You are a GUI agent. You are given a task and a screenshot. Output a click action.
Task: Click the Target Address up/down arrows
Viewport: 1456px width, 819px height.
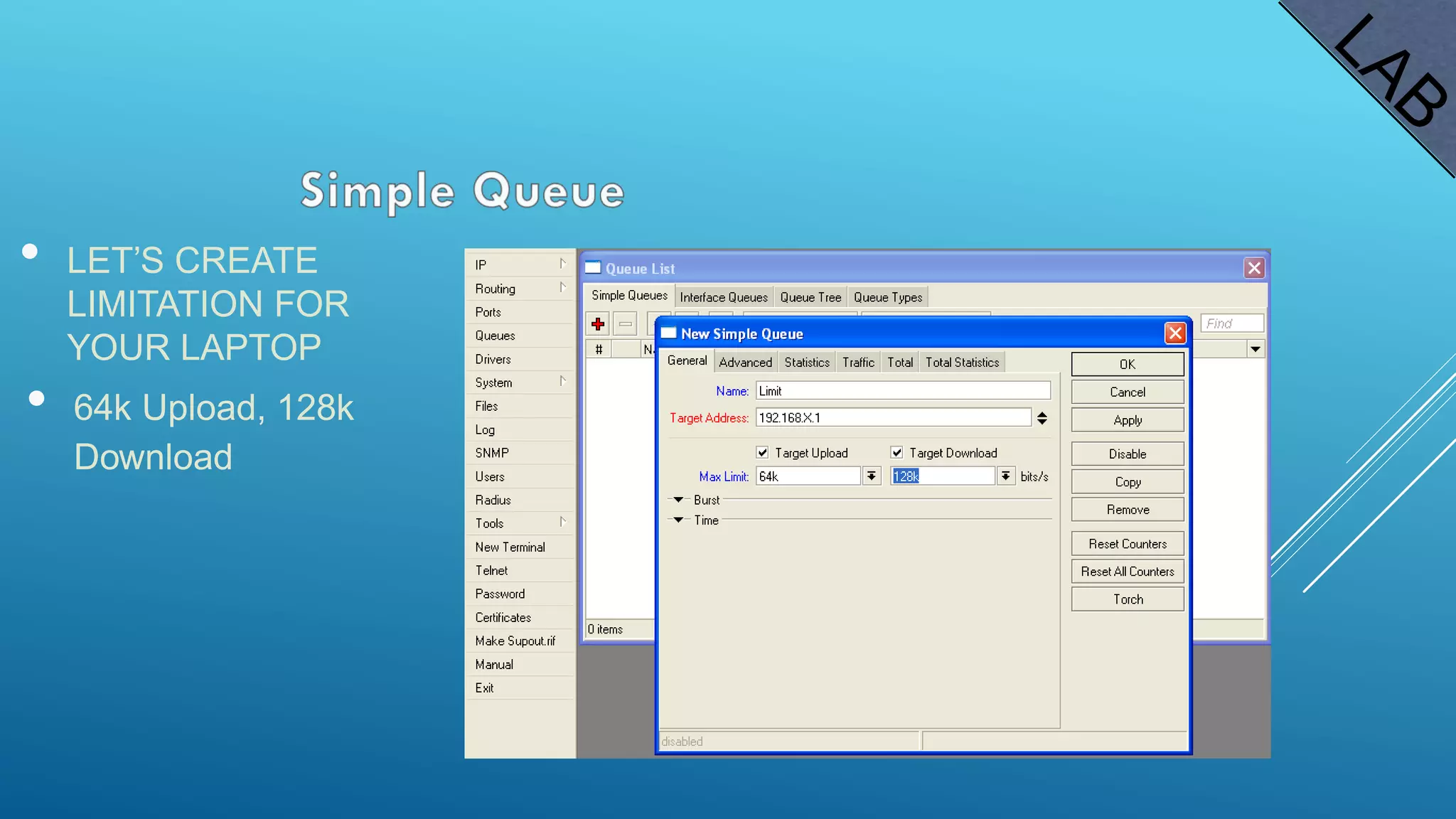tap(1042, 418)
